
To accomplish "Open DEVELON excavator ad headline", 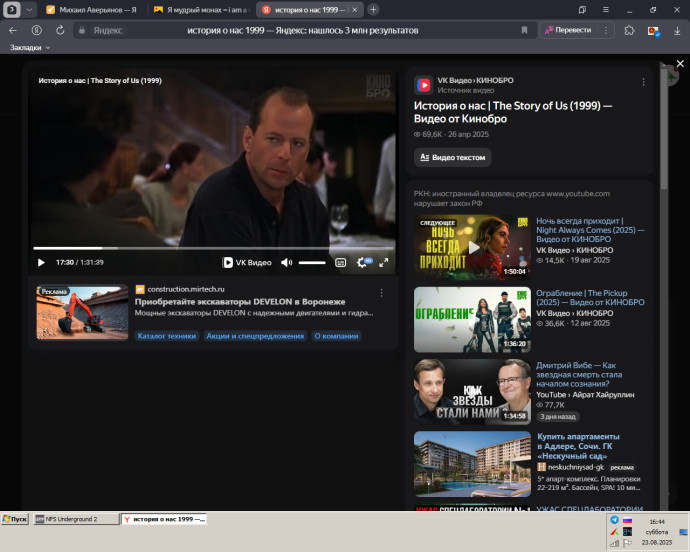I will [240, 302].
